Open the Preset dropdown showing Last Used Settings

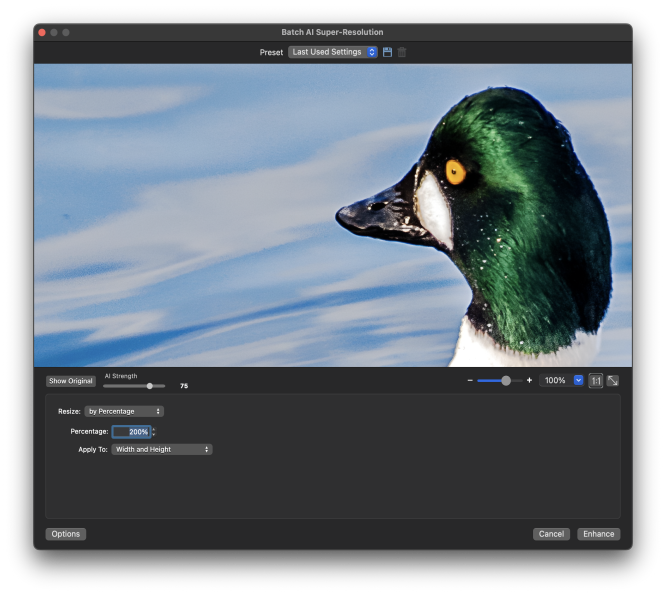[x=333, y=52]
